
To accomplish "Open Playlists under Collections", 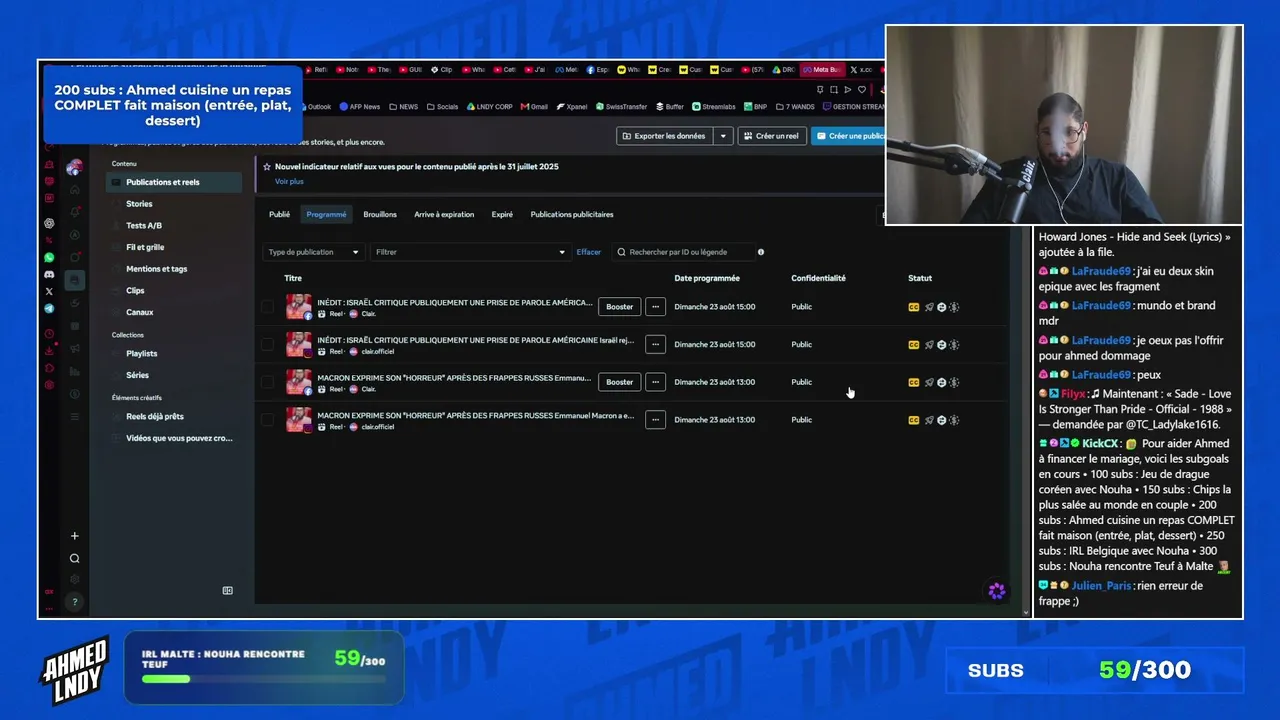I will click(141, 354).
